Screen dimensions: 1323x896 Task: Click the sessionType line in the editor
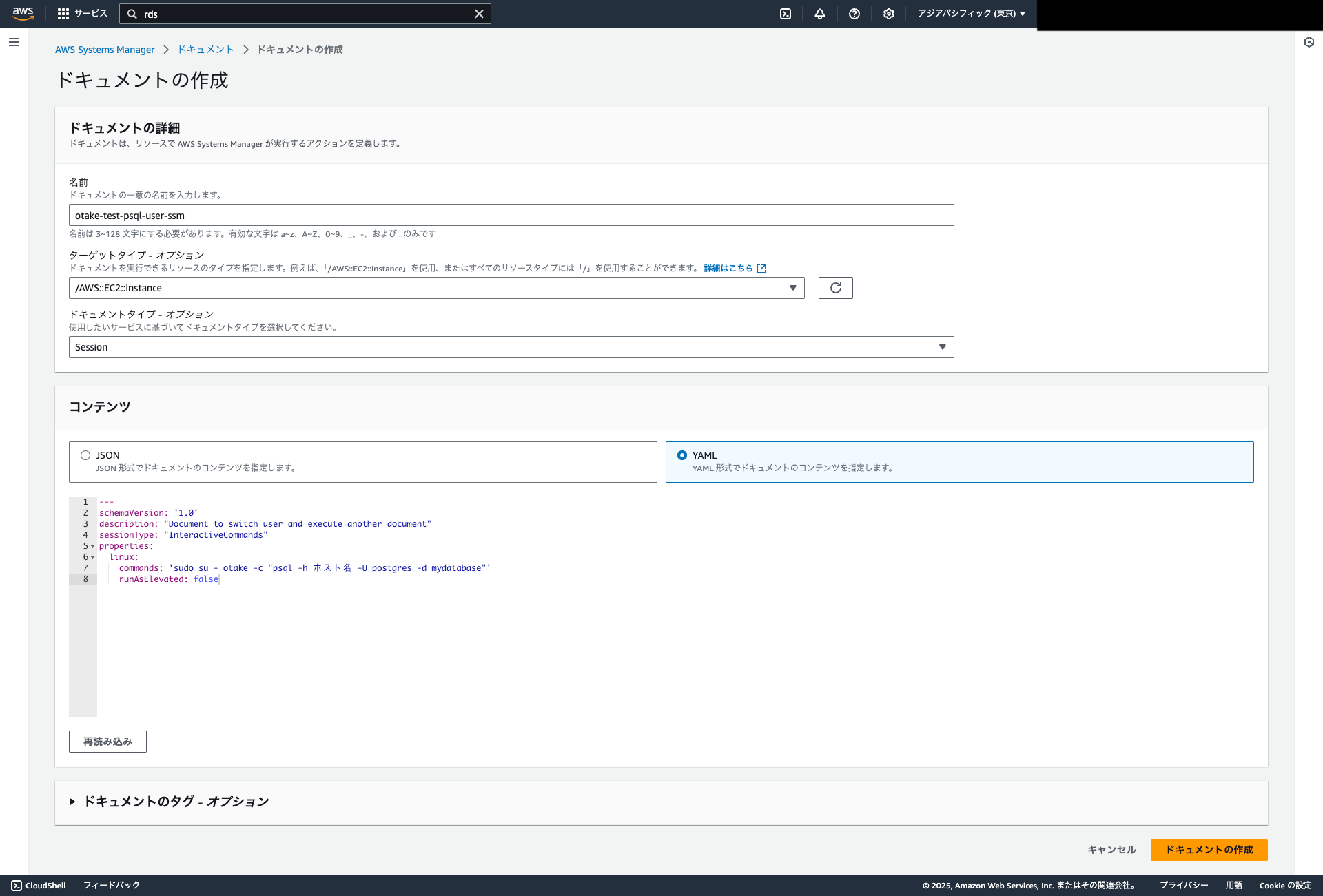pyautogui.click(x=183, y=535)
